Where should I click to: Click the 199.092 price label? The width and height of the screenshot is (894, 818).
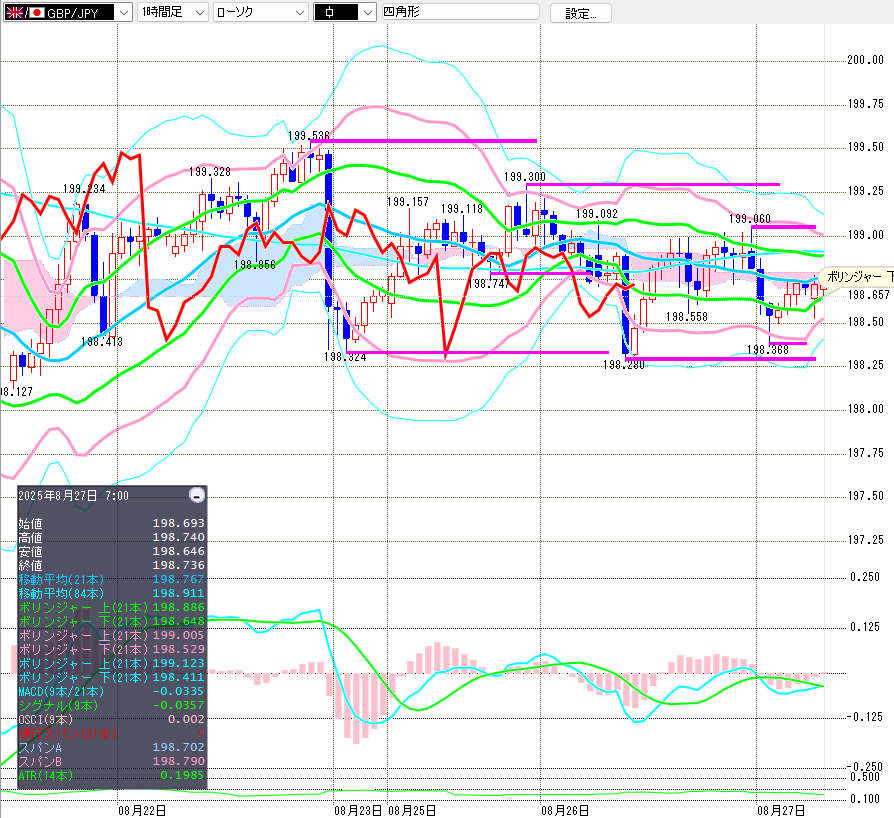coord(597,214)
